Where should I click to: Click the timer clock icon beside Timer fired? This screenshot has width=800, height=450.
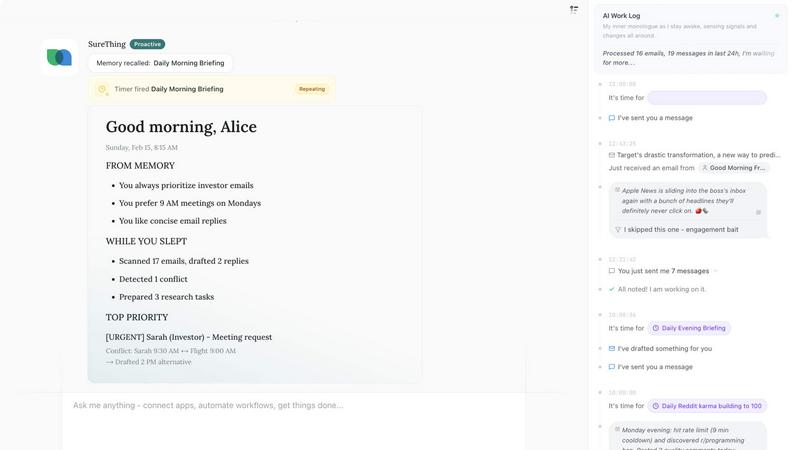tap(103, 89)
